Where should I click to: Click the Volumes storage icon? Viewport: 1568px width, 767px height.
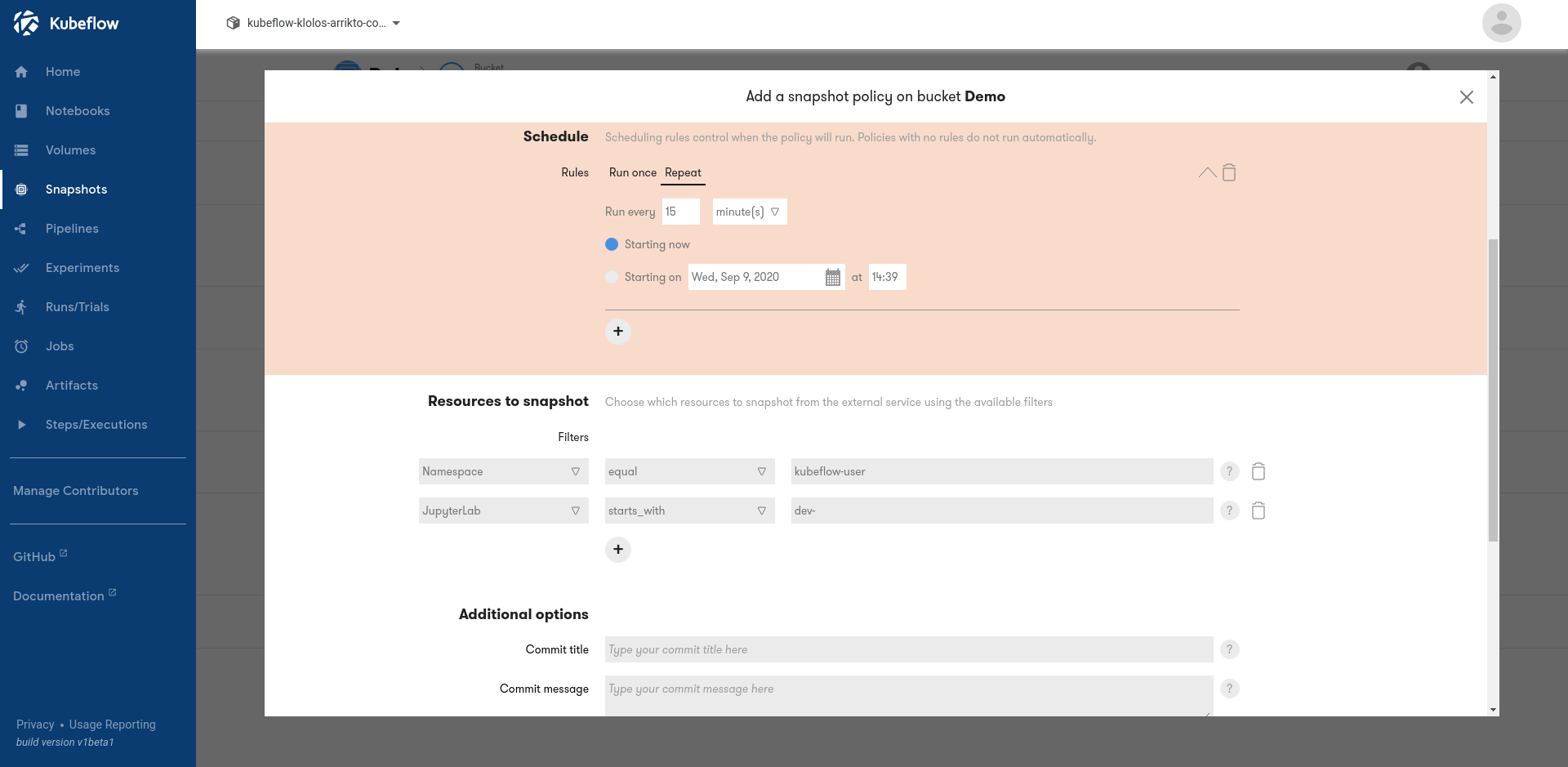point(21,150)
